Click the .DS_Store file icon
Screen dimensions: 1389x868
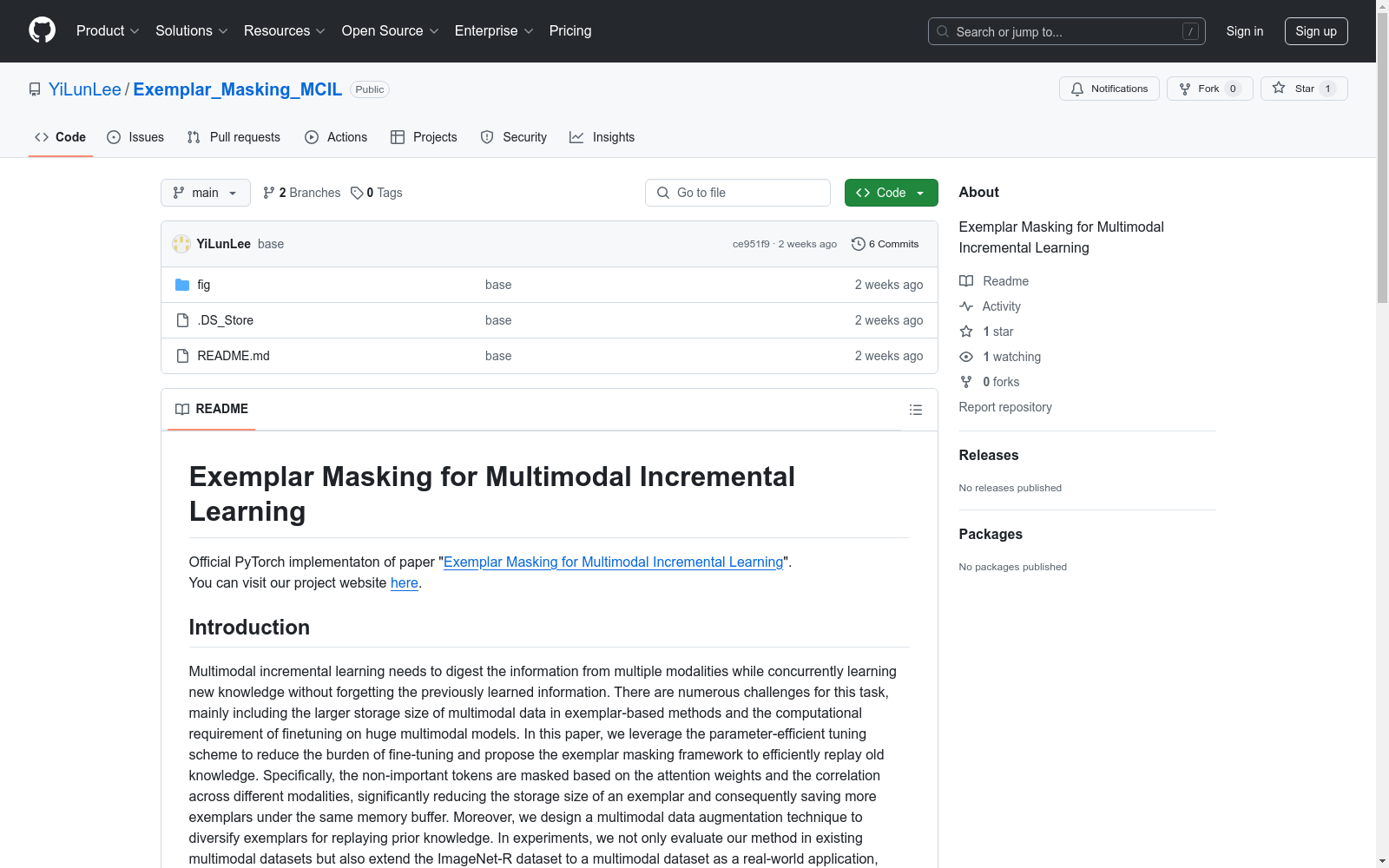[182, 320]
